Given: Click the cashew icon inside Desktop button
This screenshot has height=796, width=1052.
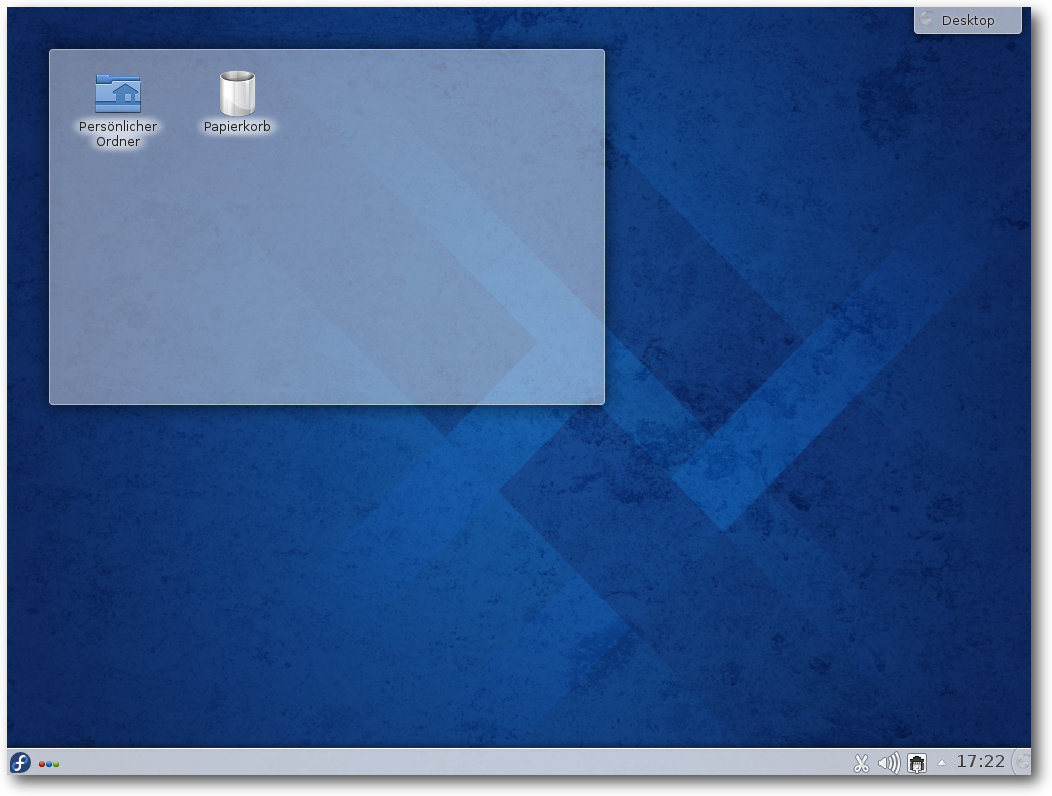Looking at the screenshot, I should tap(926, 20).
